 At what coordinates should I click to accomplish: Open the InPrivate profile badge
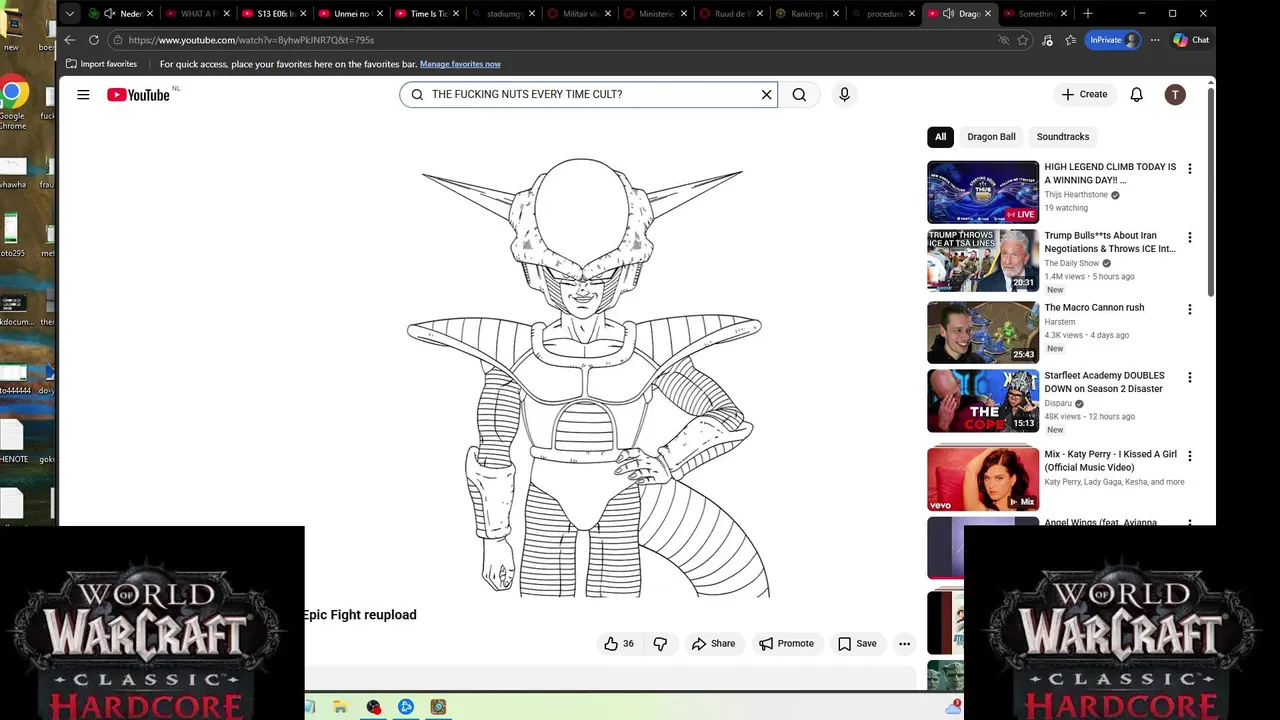point(1112,40)
